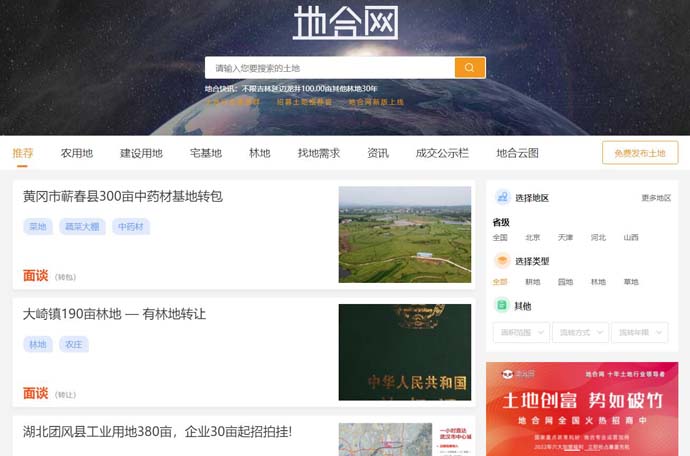The image size is (690, 456).
Task: Select land type 全部
Action: tap(500, 282)
